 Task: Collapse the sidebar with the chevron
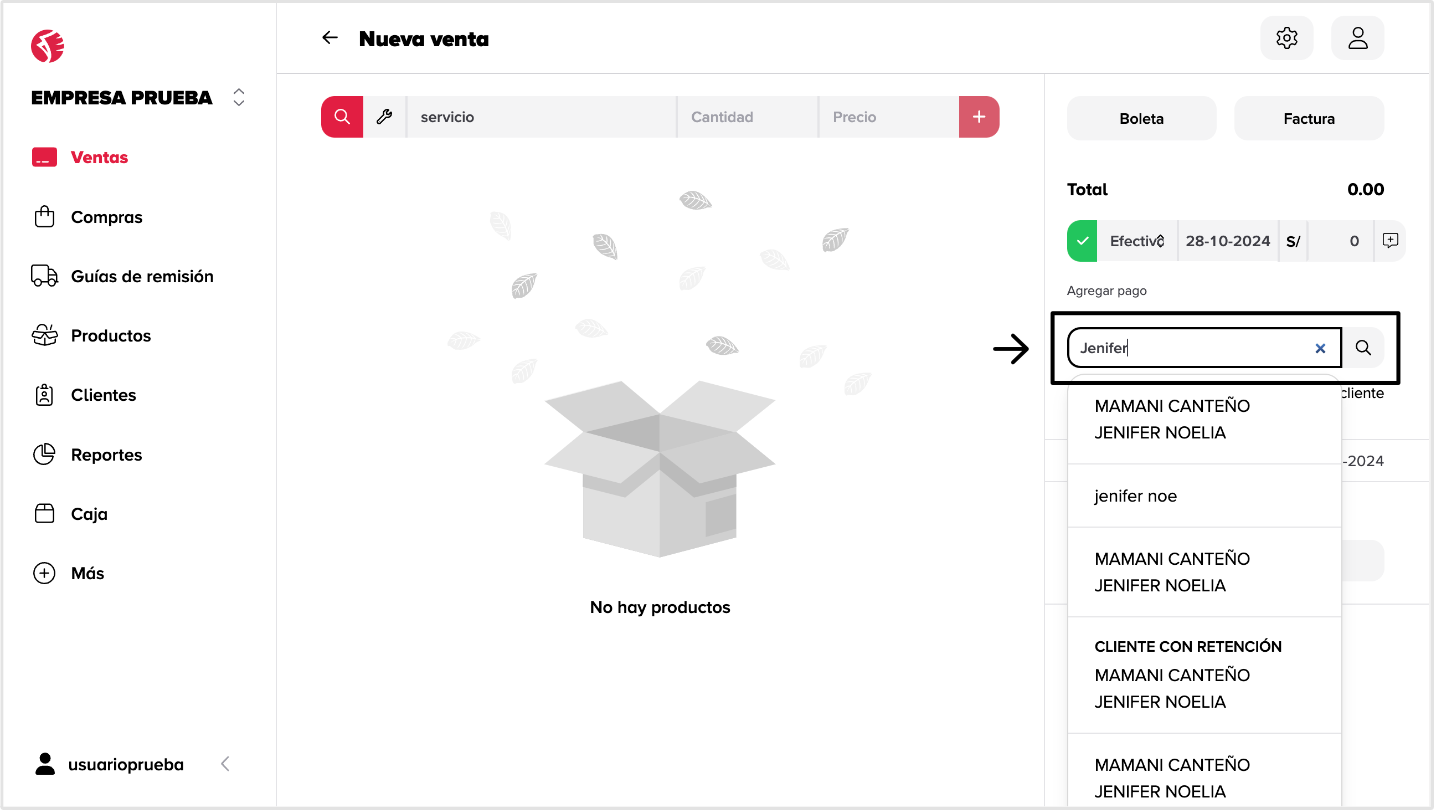(x=225, y=764)
